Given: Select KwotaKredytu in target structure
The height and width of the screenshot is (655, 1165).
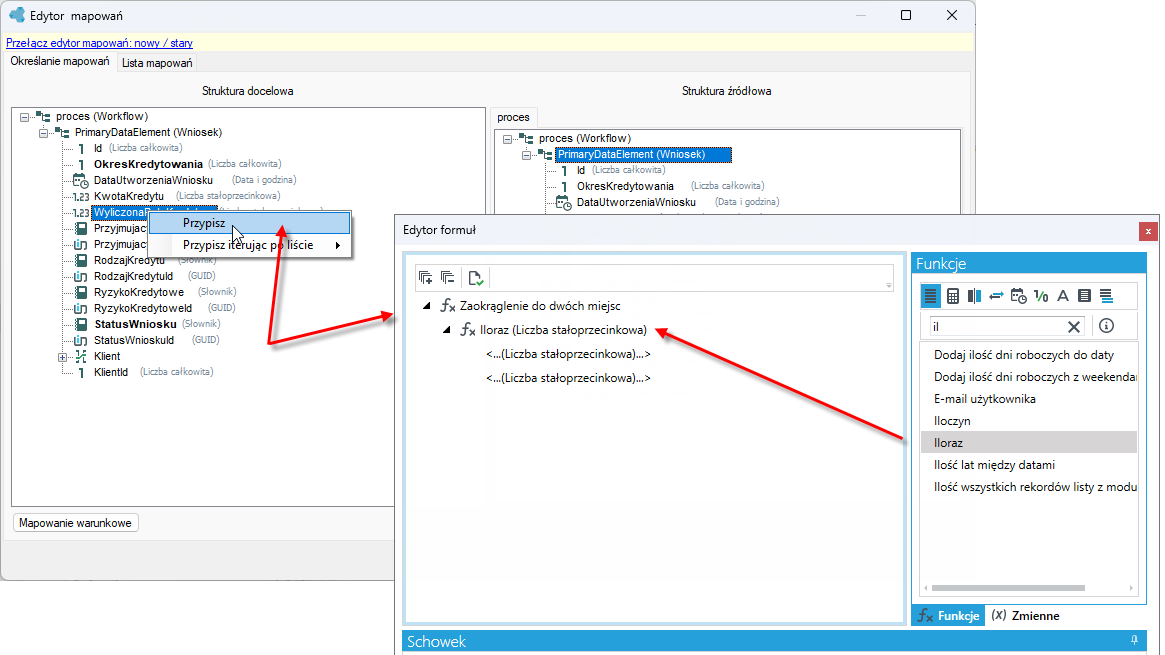Looking at the screenshot, I should click(x=129, y=196).
